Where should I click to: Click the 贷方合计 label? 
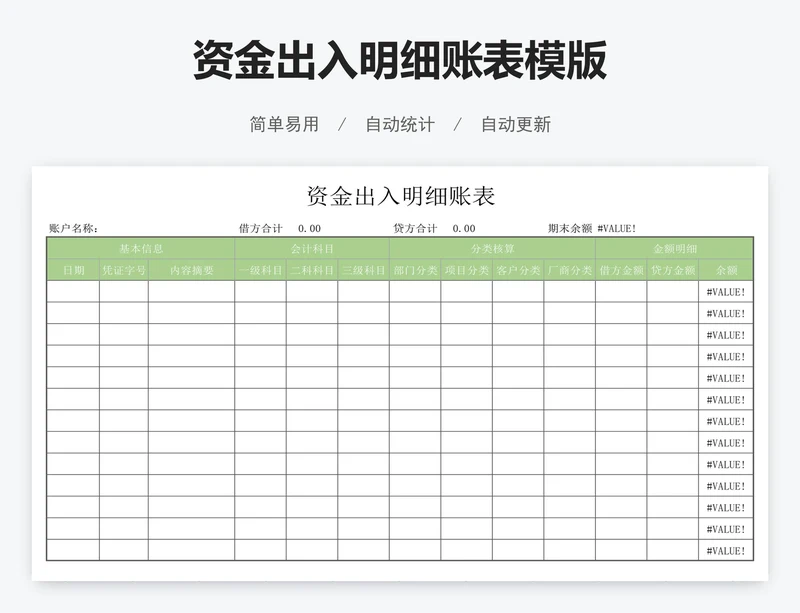pyautogui.click(x=415, y=228)
